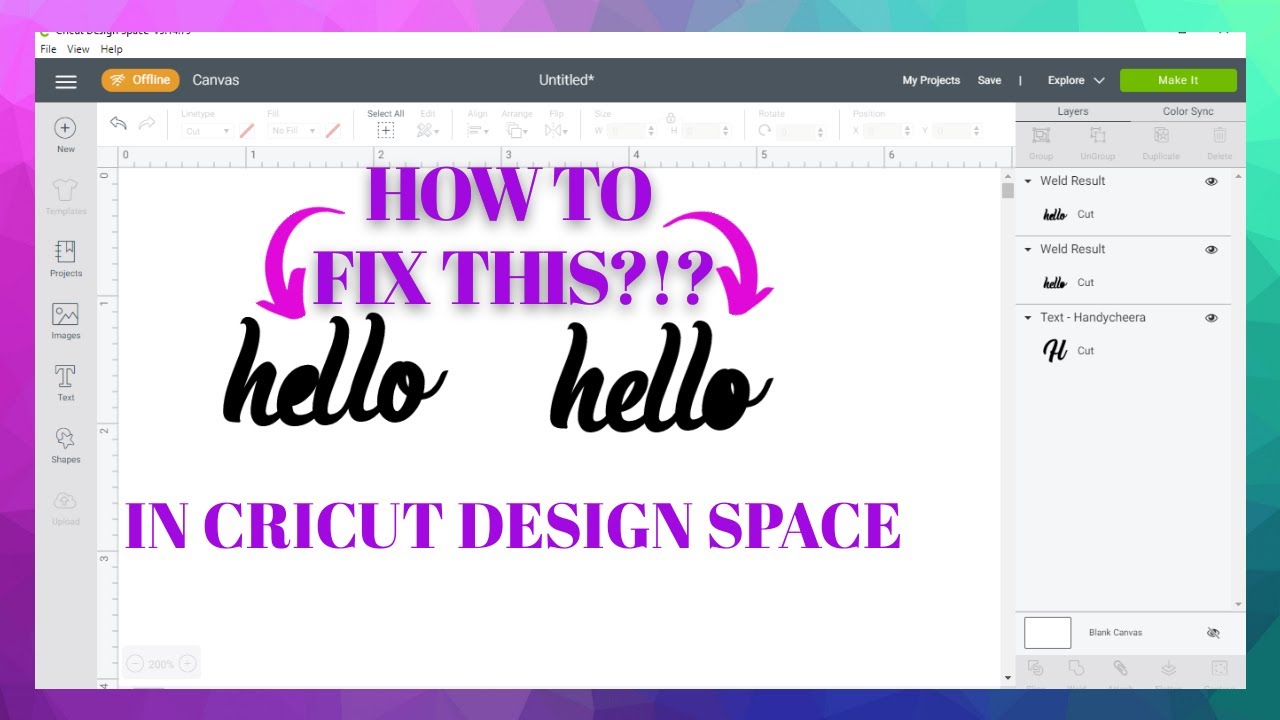
Task: Hide the Text - Handycheera layer
Action: click(x=1211, y=318)
